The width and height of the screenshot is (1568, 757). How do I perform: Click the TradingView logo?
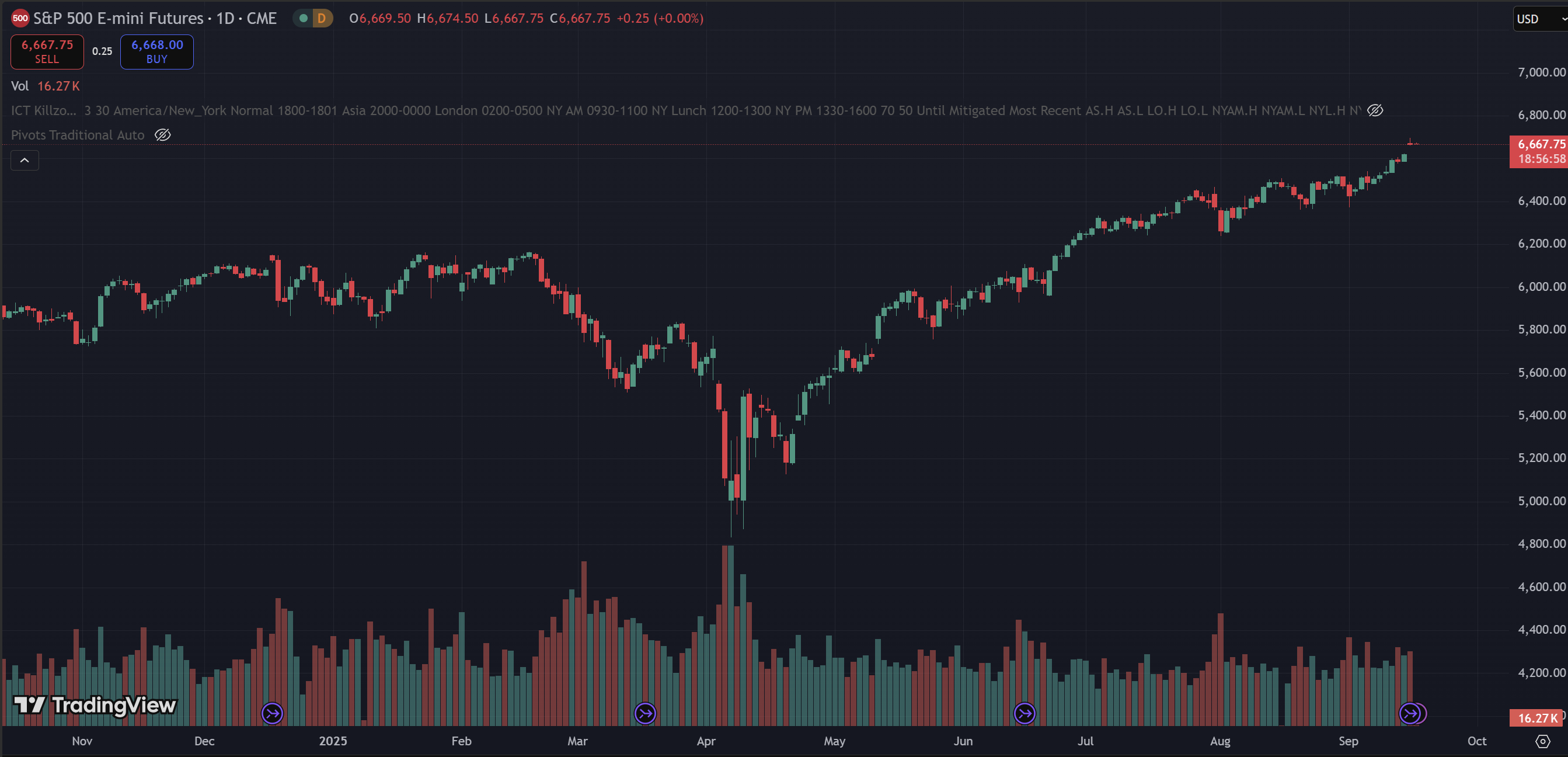pos(95,705)
